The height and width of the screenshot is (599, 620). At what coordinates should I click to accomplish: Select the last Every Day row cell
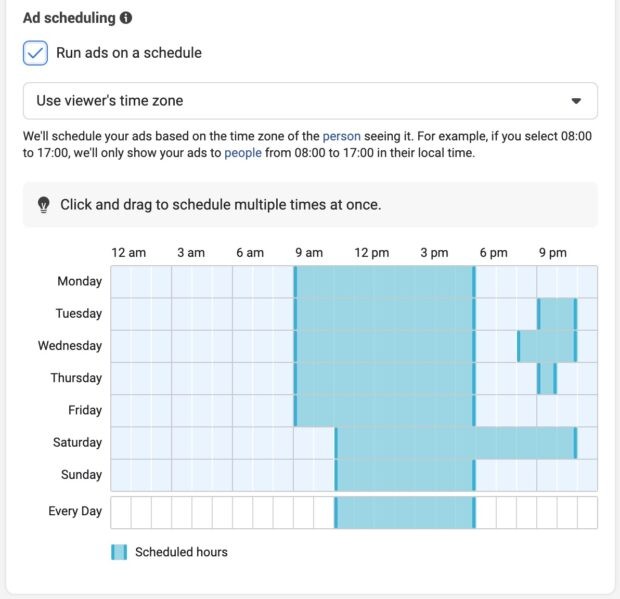[588, 513]
